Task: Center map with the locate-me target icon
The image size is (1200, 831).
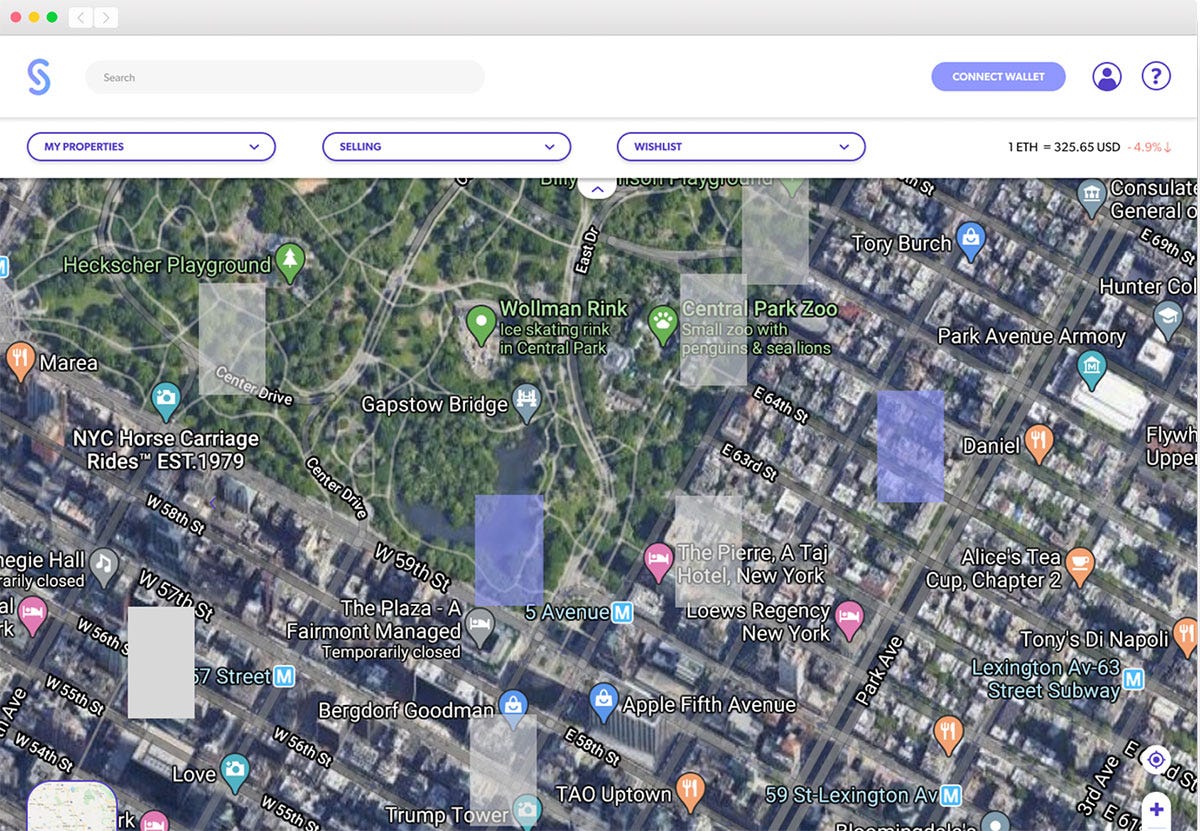Action: click(1156, 760)
